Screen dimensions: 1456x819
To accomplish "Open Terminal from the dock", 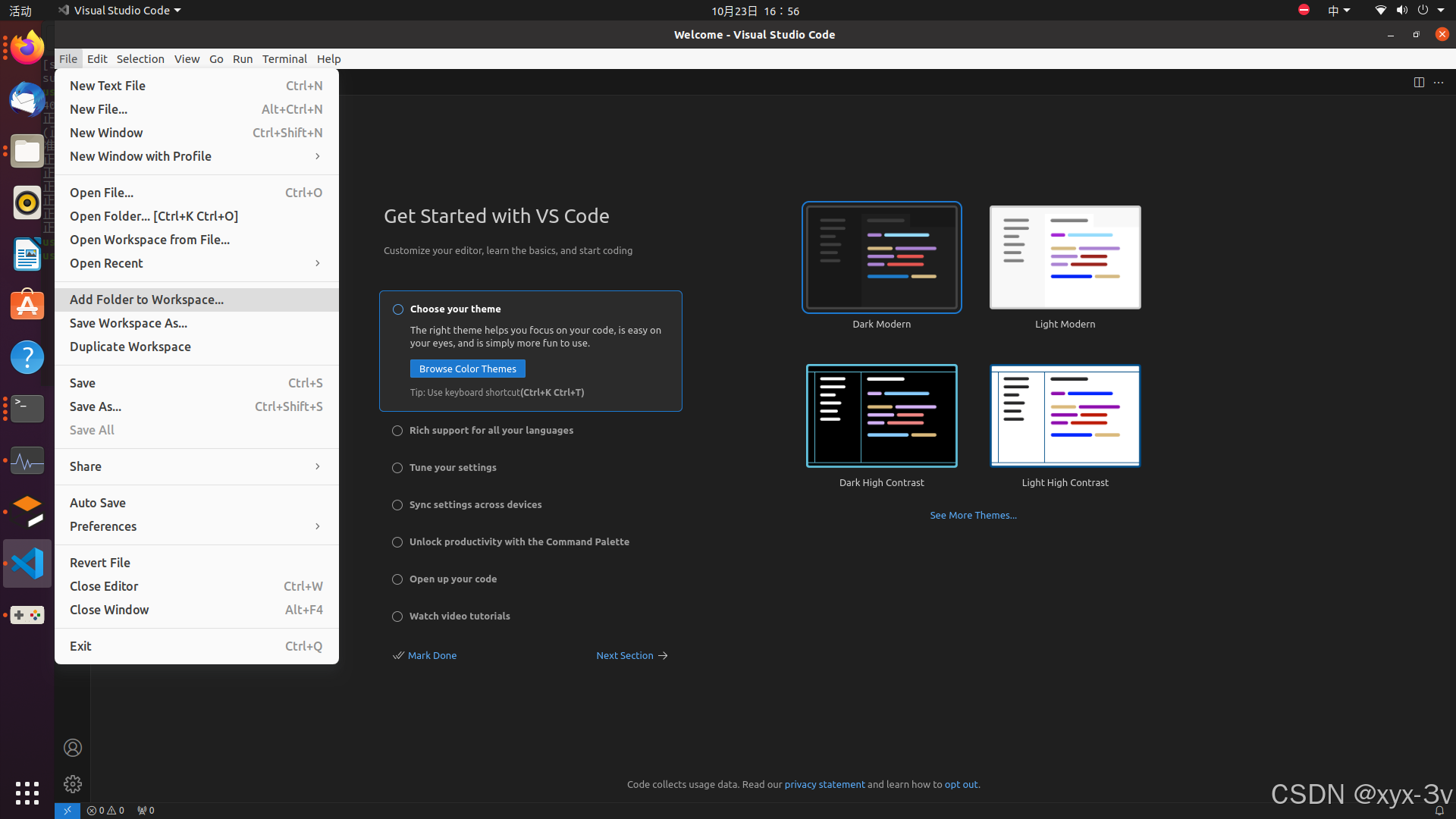I will (x=27, y=409).
